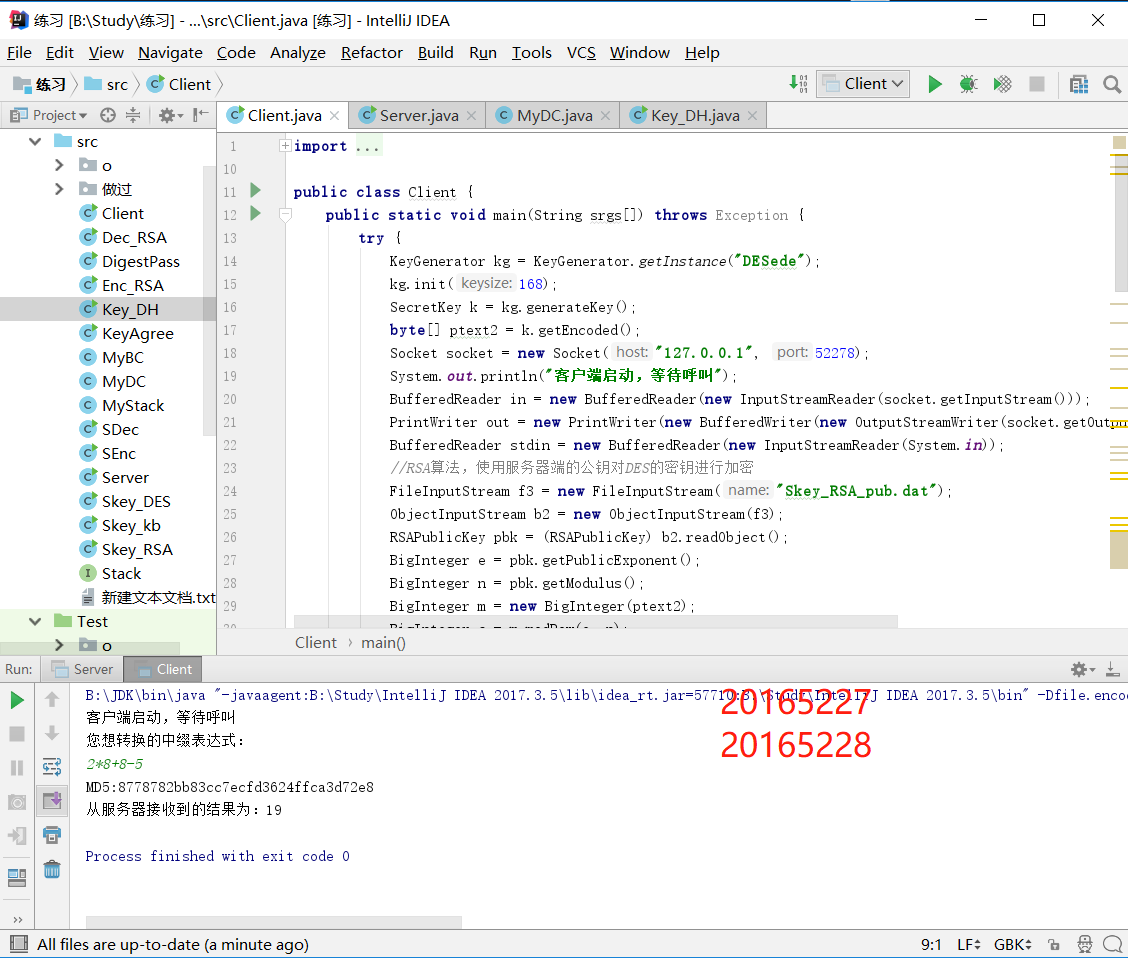Open Search Everywhere magnifier icon

(x=1111, y=84)
